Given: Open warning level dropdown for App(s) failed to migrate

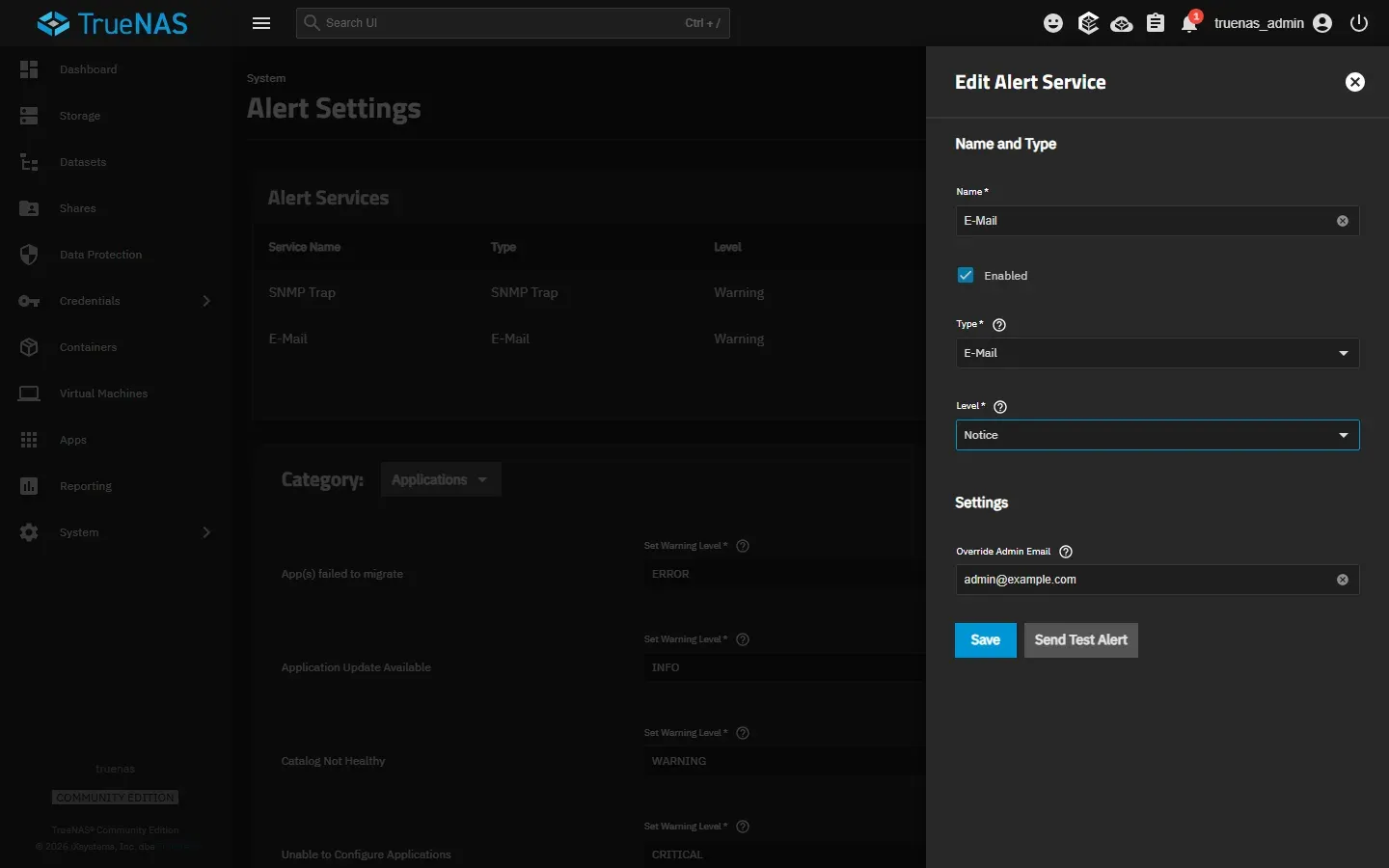Looking at the screenshot, I should 784,574.
